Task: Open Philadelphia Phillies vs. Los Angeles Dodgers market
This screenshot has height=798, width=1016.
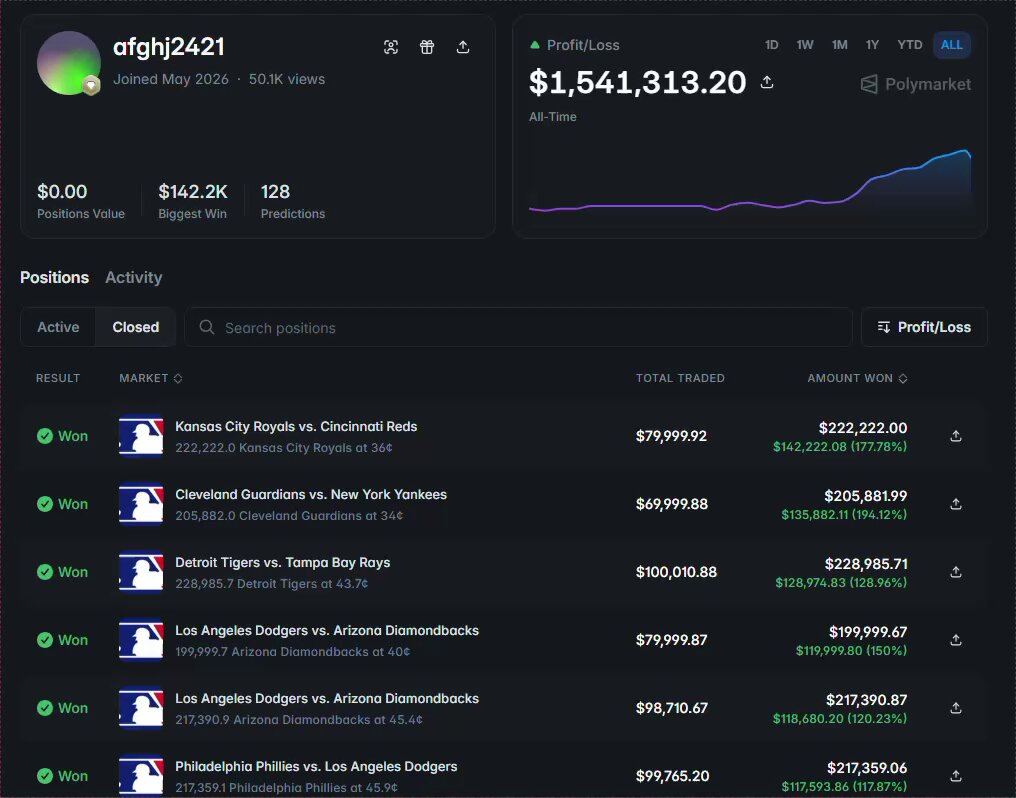Action: (316, 766)
